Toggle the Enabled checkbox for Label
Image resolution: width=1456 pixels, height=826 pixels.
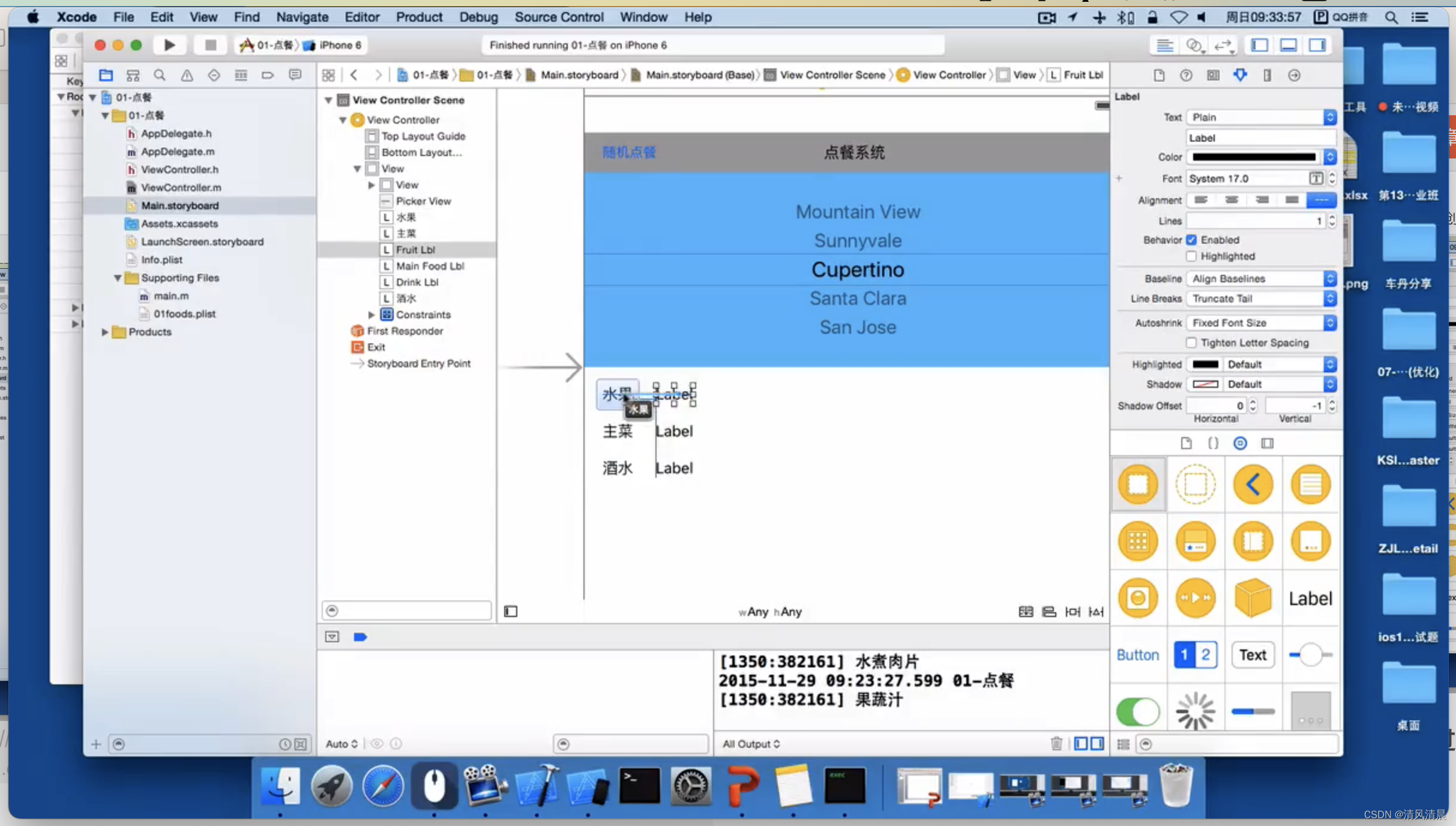coord(1191,239)
